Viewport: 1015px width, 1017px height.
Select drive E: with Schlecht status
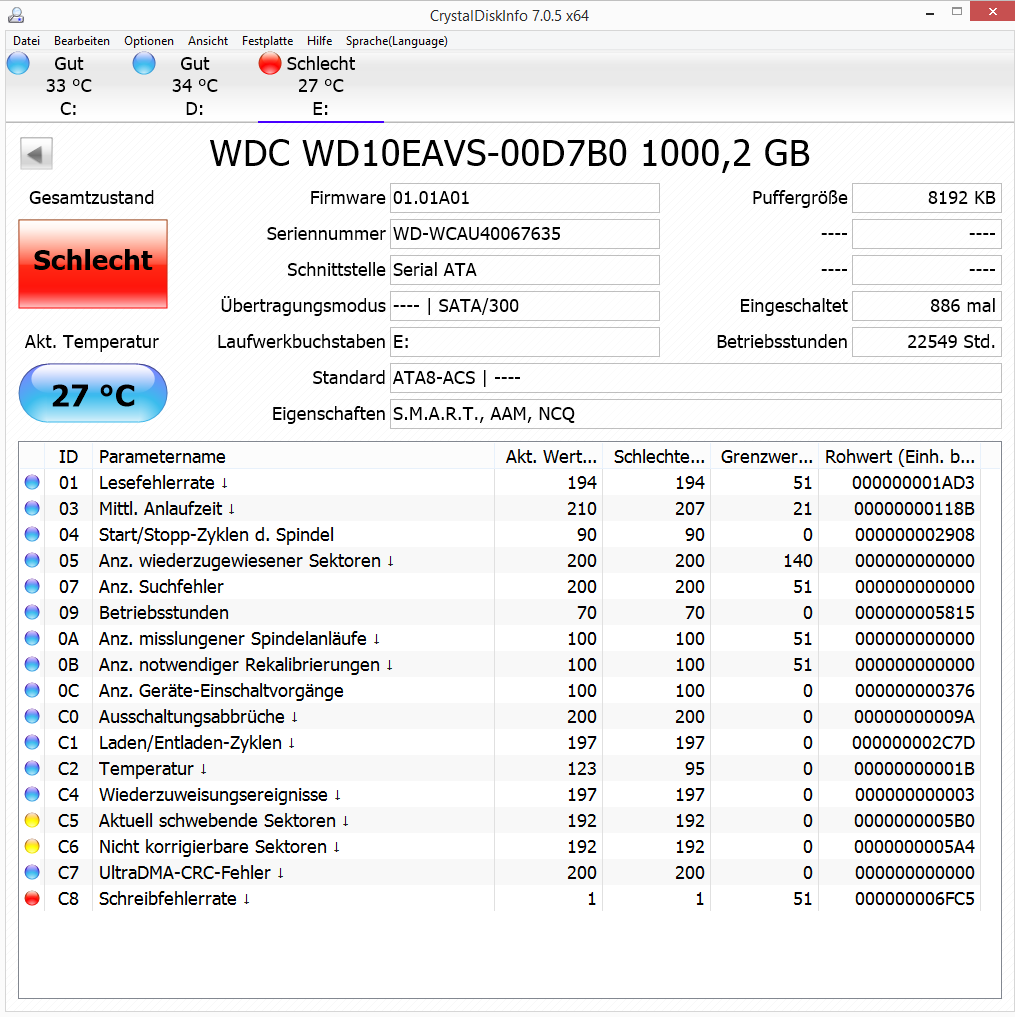(320, 86)
